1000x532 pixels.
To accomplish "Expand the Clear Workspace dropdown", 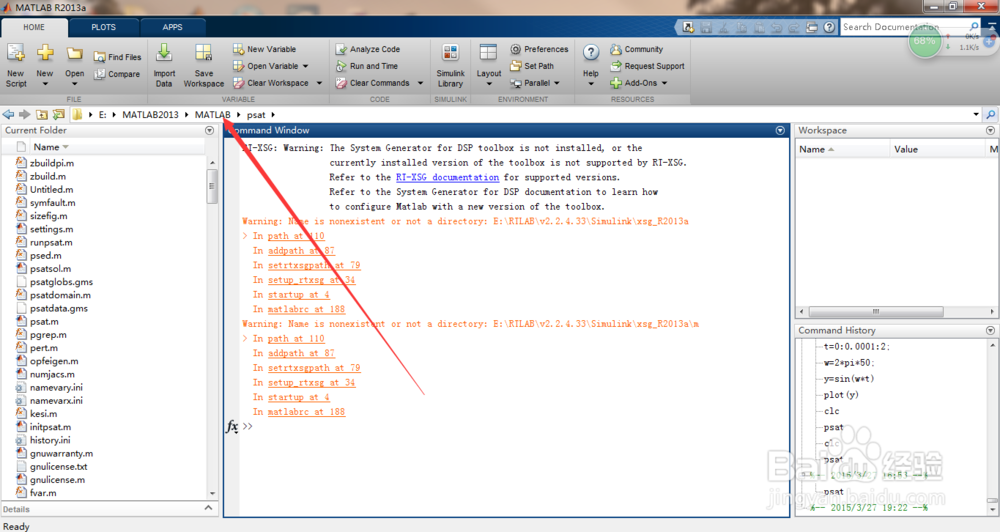I will [319, 83].
